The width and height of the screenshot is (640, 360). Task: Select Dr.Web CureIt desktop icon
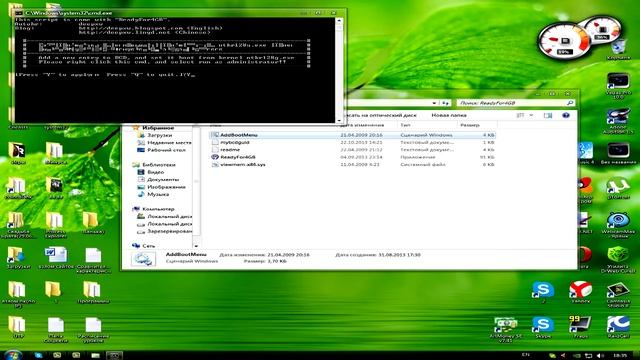tap(618, 260)
